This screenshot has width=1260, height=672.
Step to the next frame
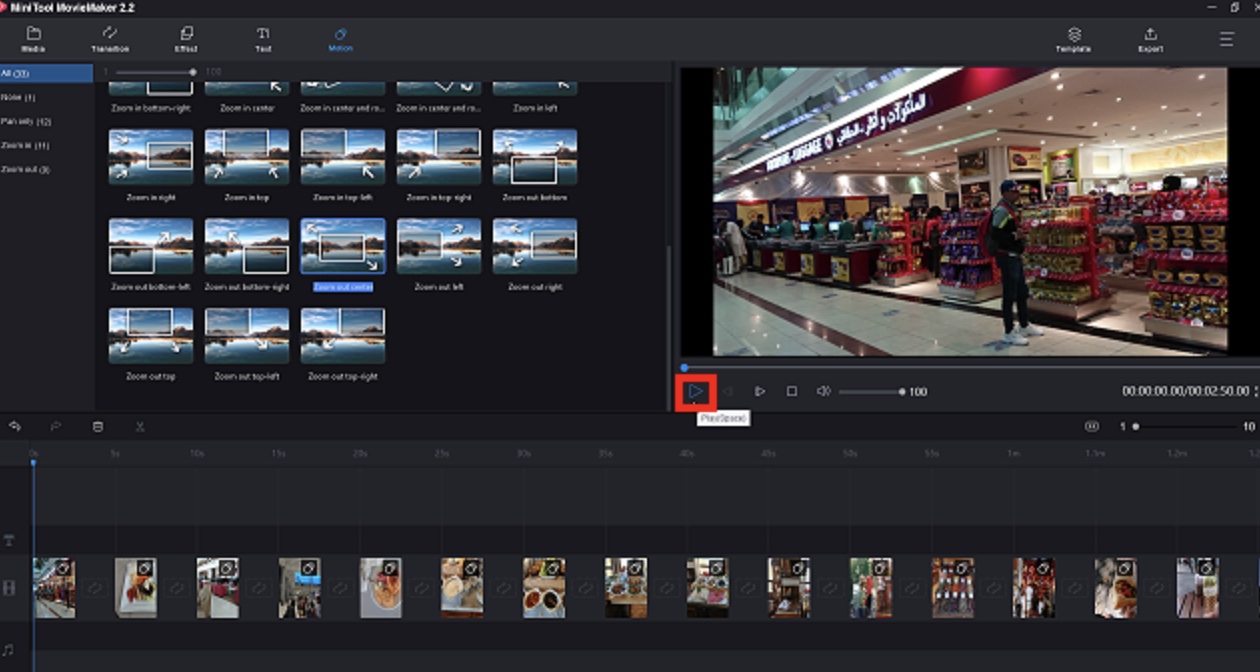pos(760,391)
